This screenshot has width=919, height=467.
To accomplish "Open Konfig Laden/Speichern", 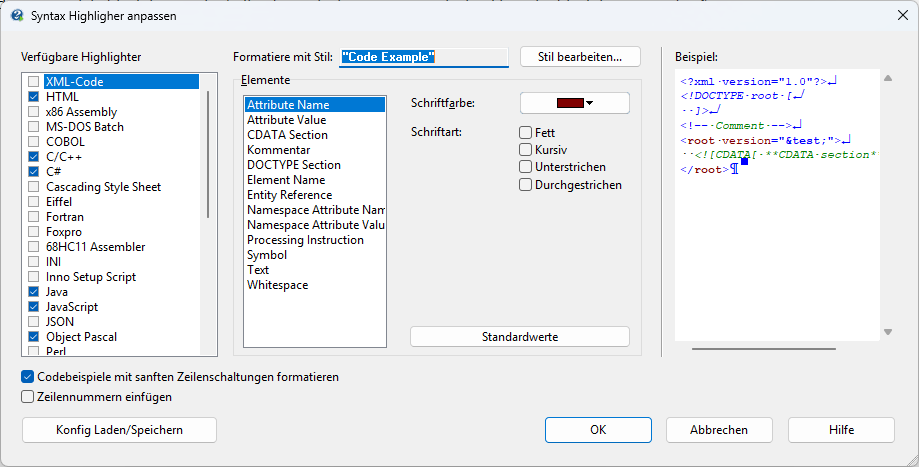I will pyautogui.click(x=119, y=430).
